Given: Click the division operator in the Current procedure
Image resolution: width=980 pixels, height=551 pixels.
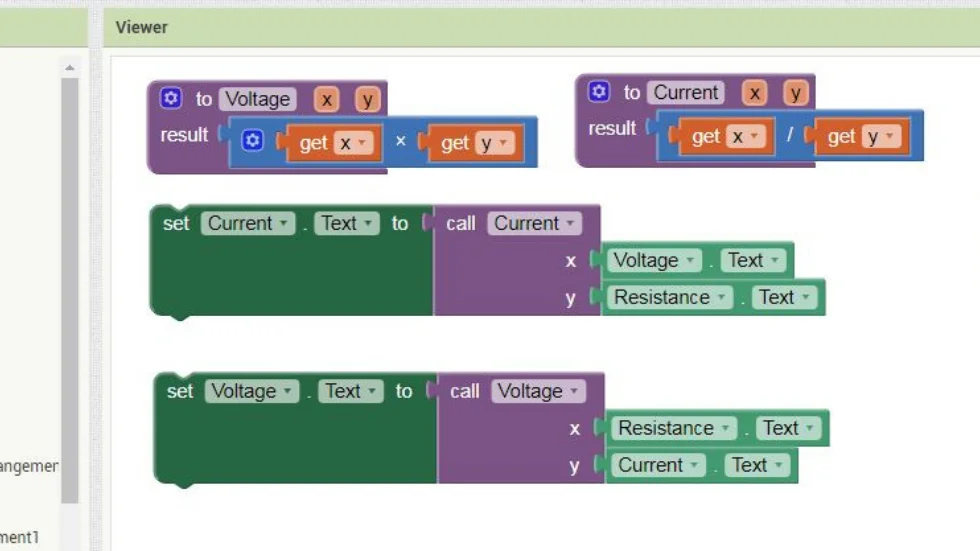Looking at the screenshot, I should [789, 136].
